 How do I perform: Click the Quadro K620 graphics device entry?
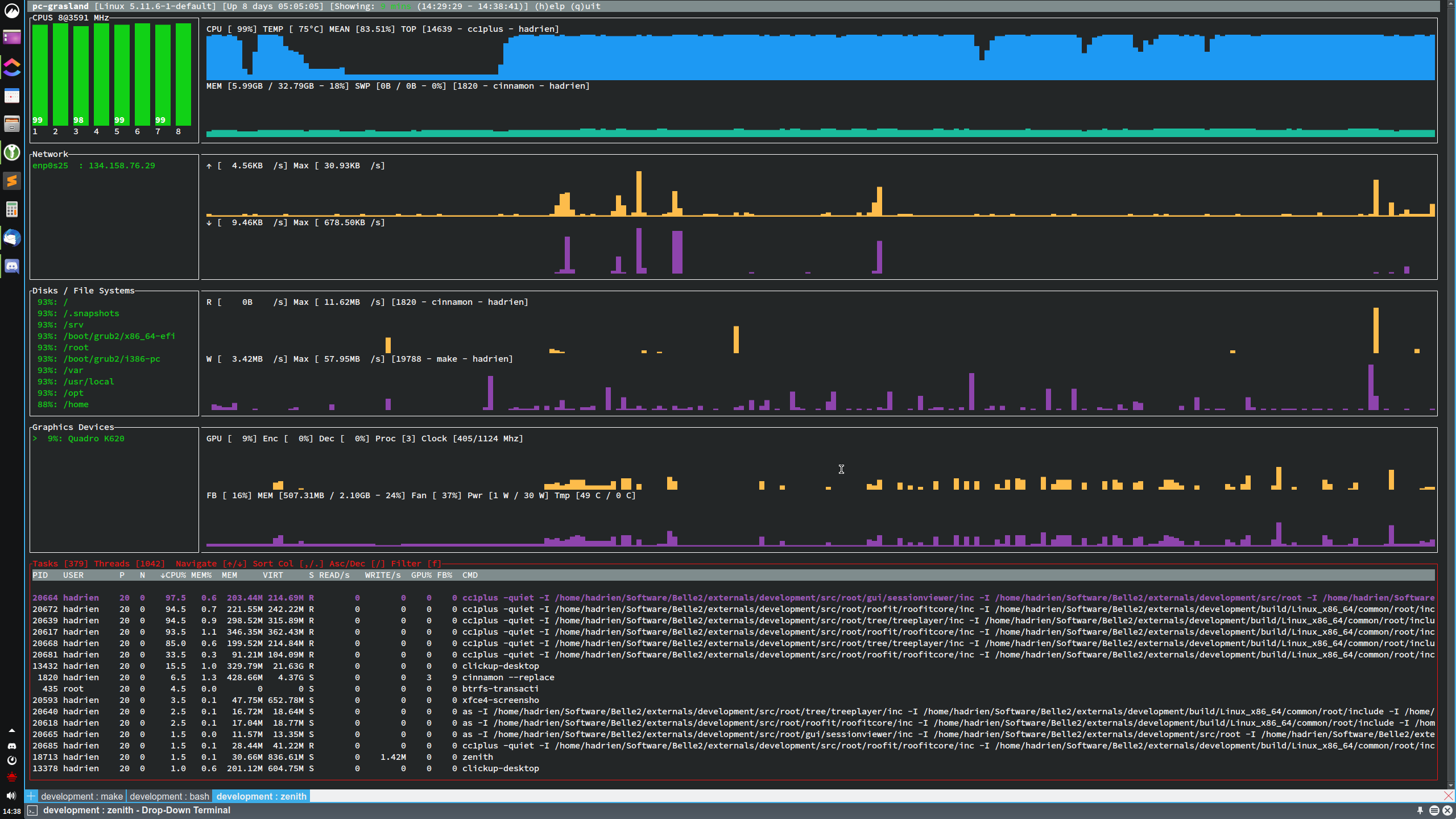pos(80,439)
